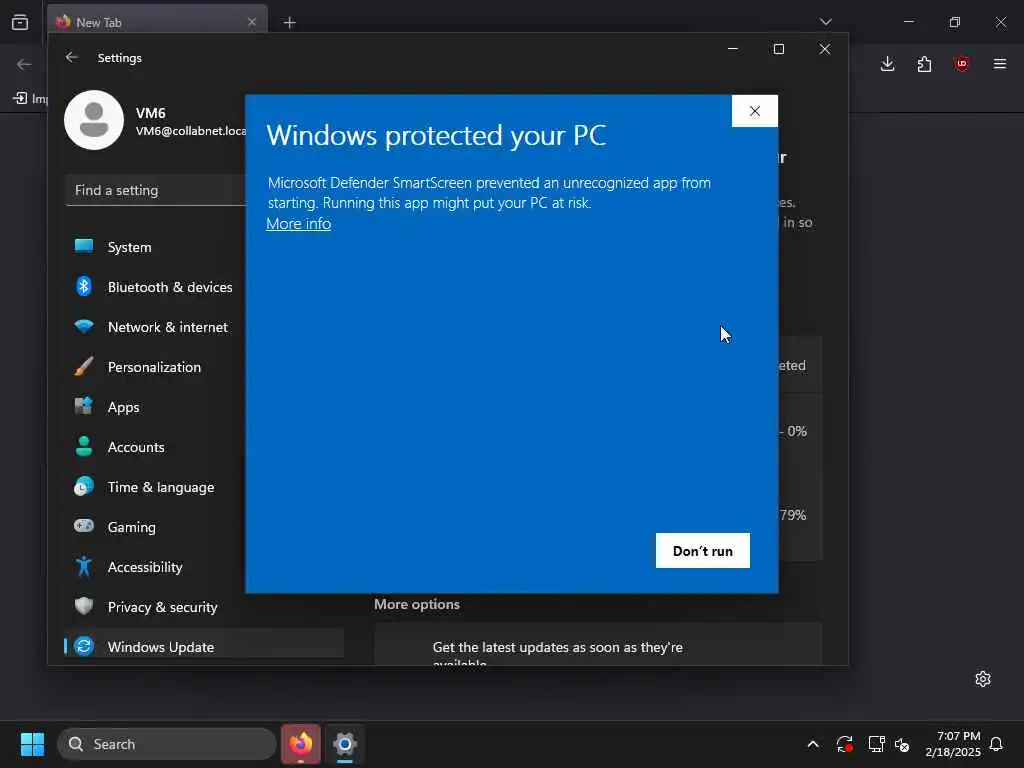Screen dimensions: 1024x768
Task: Open a new Firefox tab
Action: [x=289, y=23]
